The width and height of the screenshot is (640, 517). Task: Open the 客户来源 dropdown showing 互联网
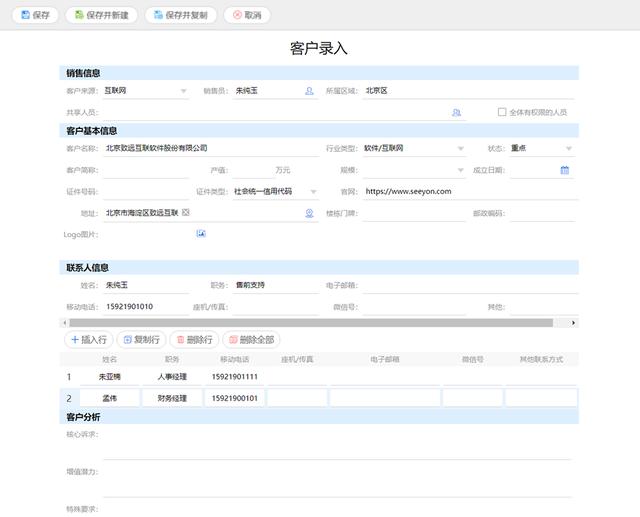[x=146, y=91]
